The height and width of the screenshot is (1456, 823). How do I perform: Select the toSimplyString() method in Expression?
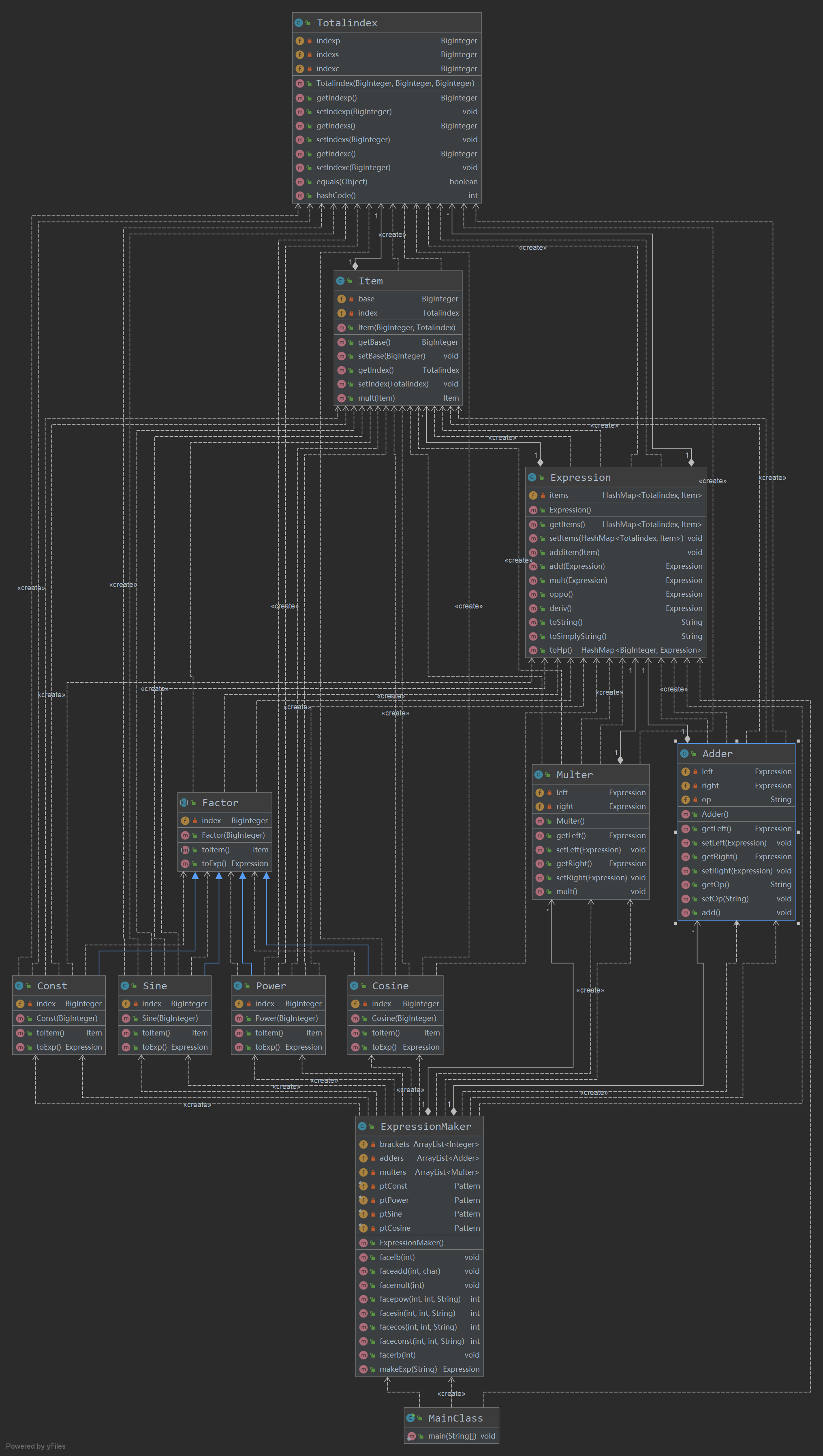[x=578, y=636]
